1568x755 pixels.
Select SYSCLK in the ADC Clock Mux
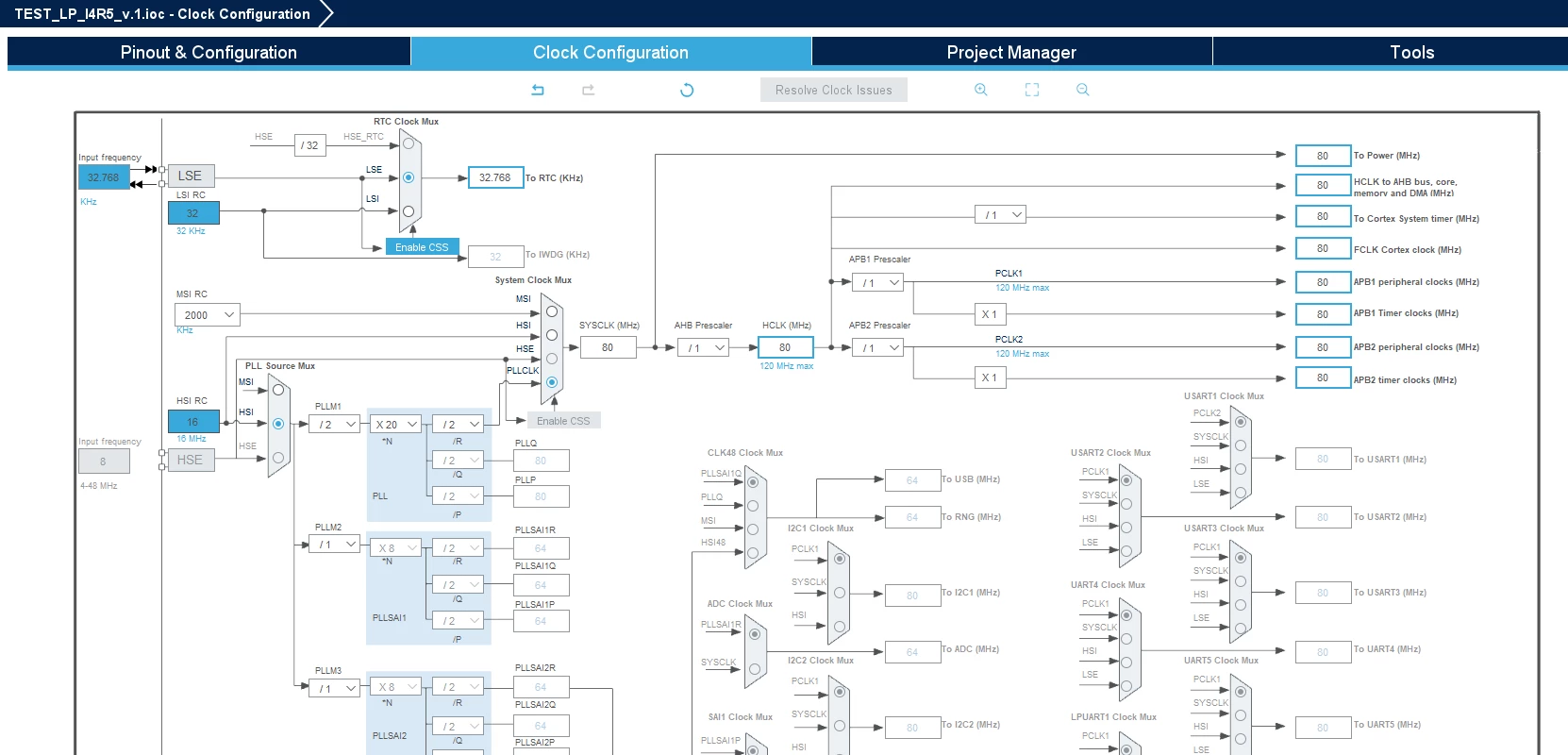click(x=755, y=669)
